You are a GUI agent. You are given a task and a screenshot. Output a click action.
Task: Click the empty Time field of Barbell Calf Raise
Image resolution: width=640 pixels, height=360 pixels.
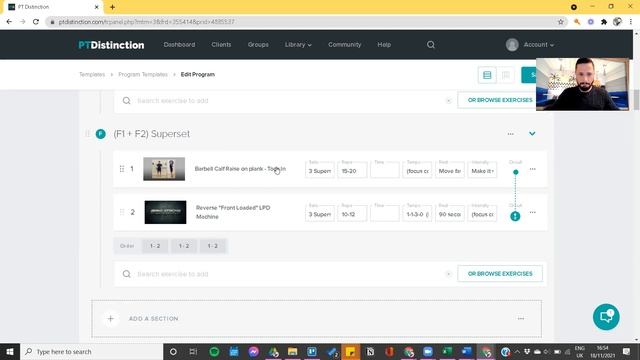(x=384, y=170)
